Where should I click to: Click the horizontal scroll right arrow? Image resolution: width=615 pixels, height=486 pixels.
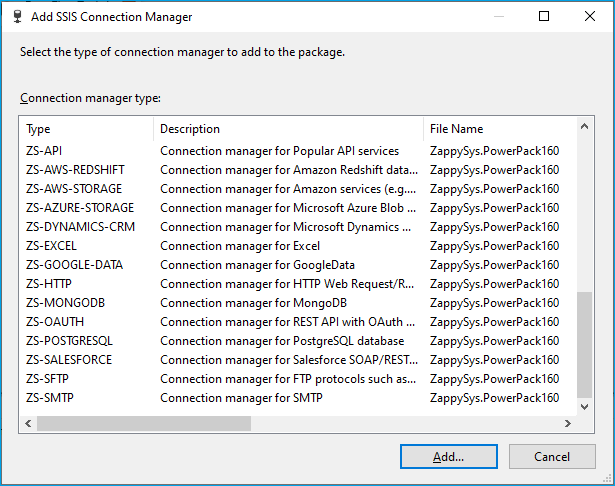[568, 423]
